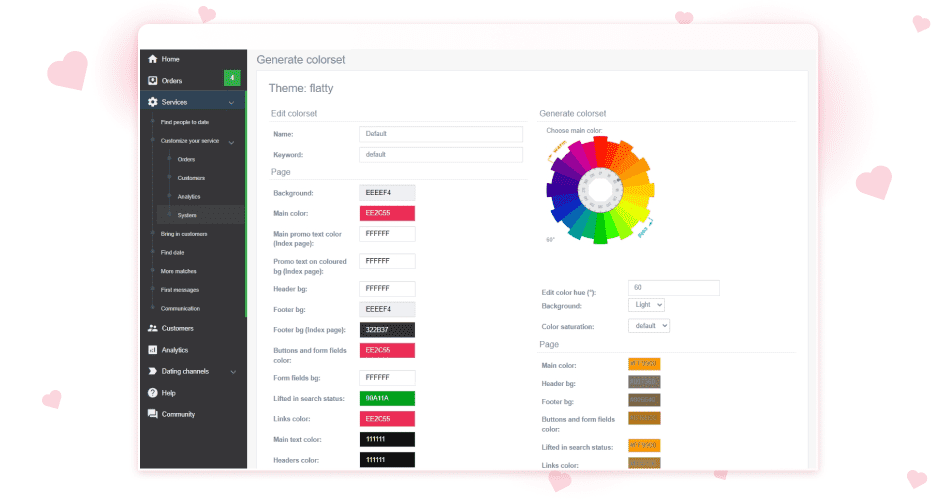Click the Customers people icon
The width and height of the screenshot is (940, 500).
pos(152,328)
